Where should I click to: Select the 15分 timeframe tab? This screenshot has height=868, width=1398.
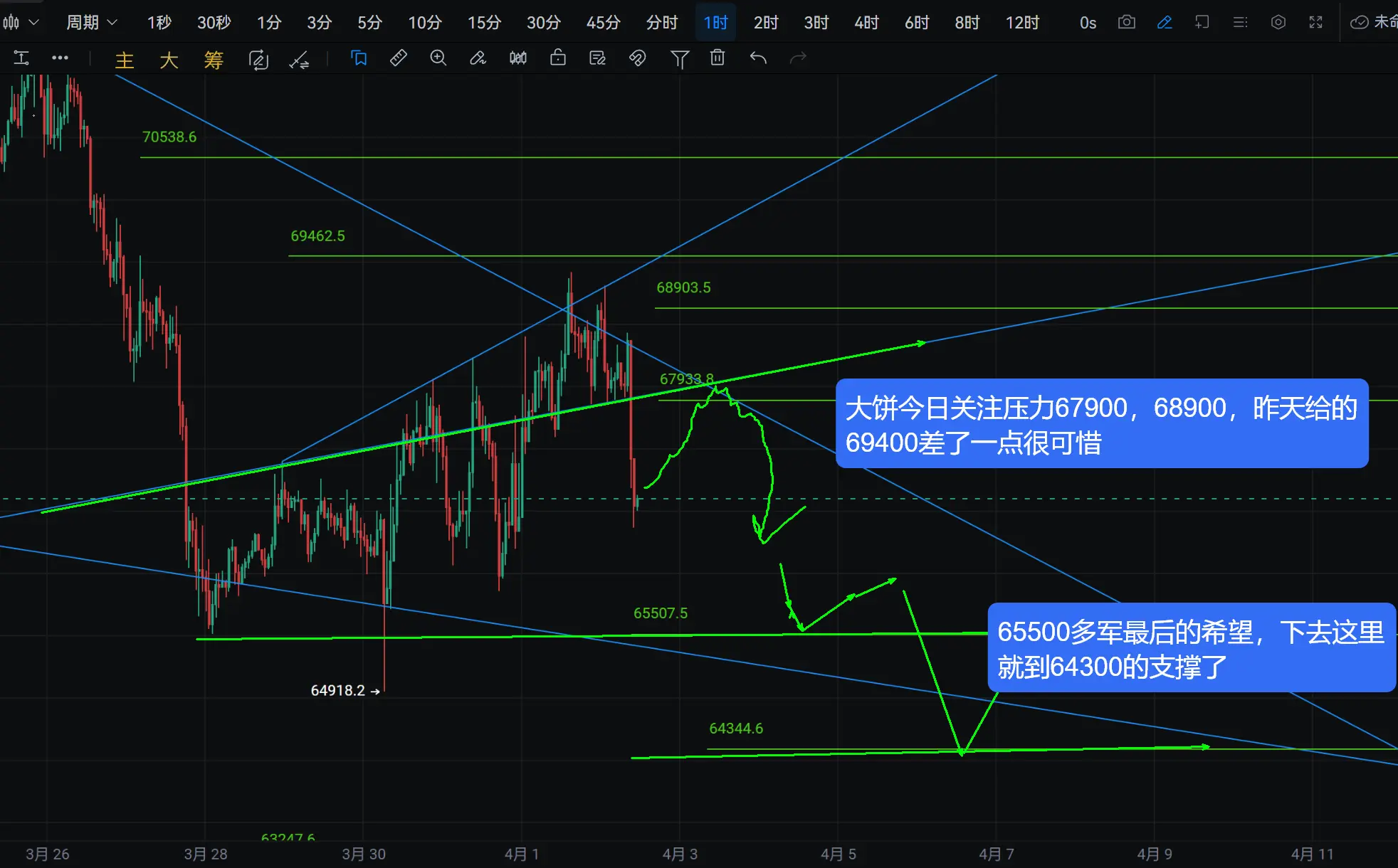pos(484,22)
